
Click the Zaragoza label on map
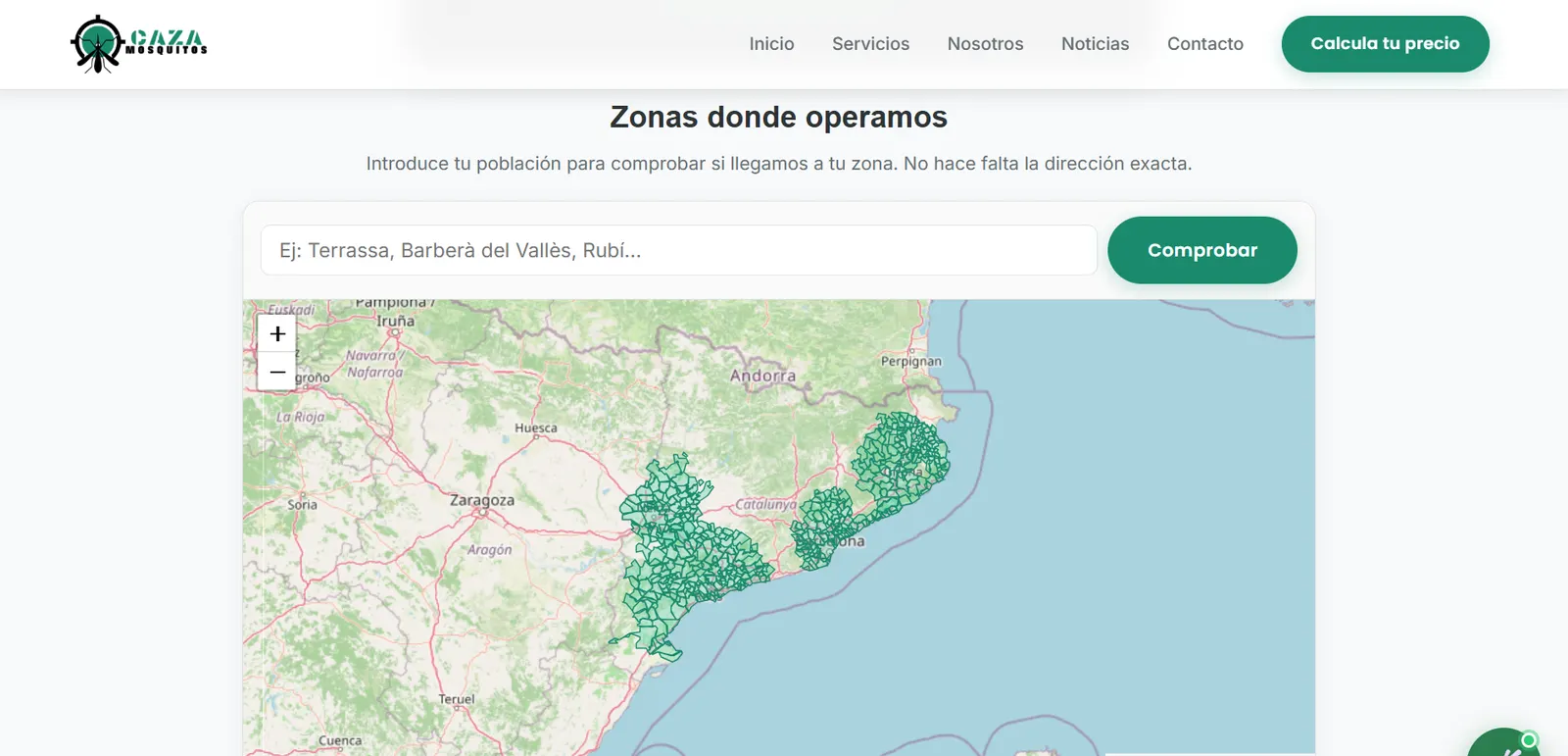coord(481,500)
